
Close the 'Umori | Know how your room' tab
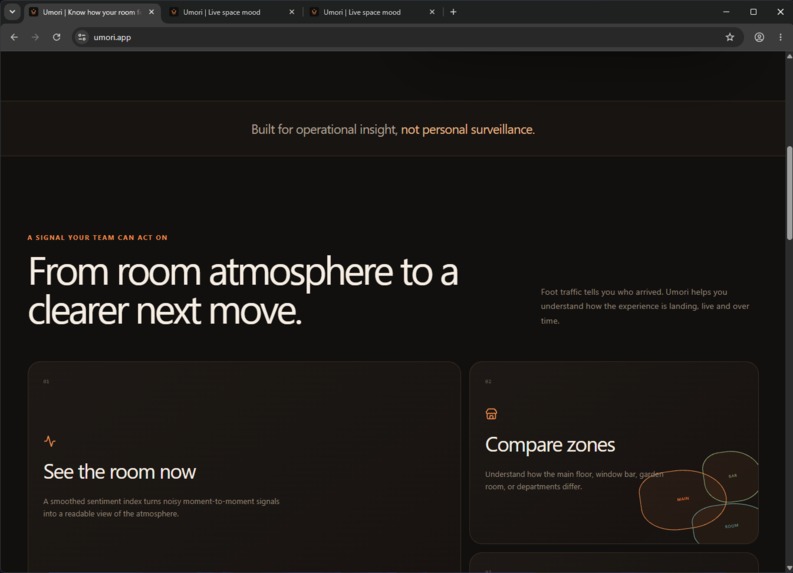point(151,12)
